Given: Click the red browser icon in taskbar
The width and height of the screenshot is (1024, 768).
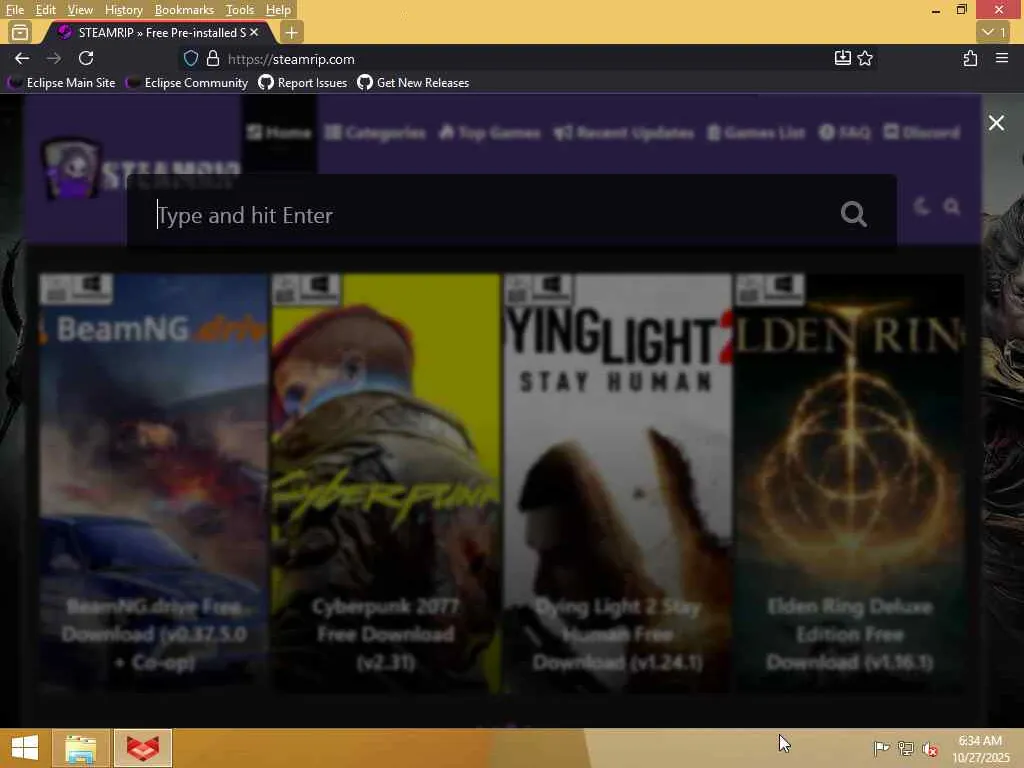Looking at the screenshot, I should 143,748.
